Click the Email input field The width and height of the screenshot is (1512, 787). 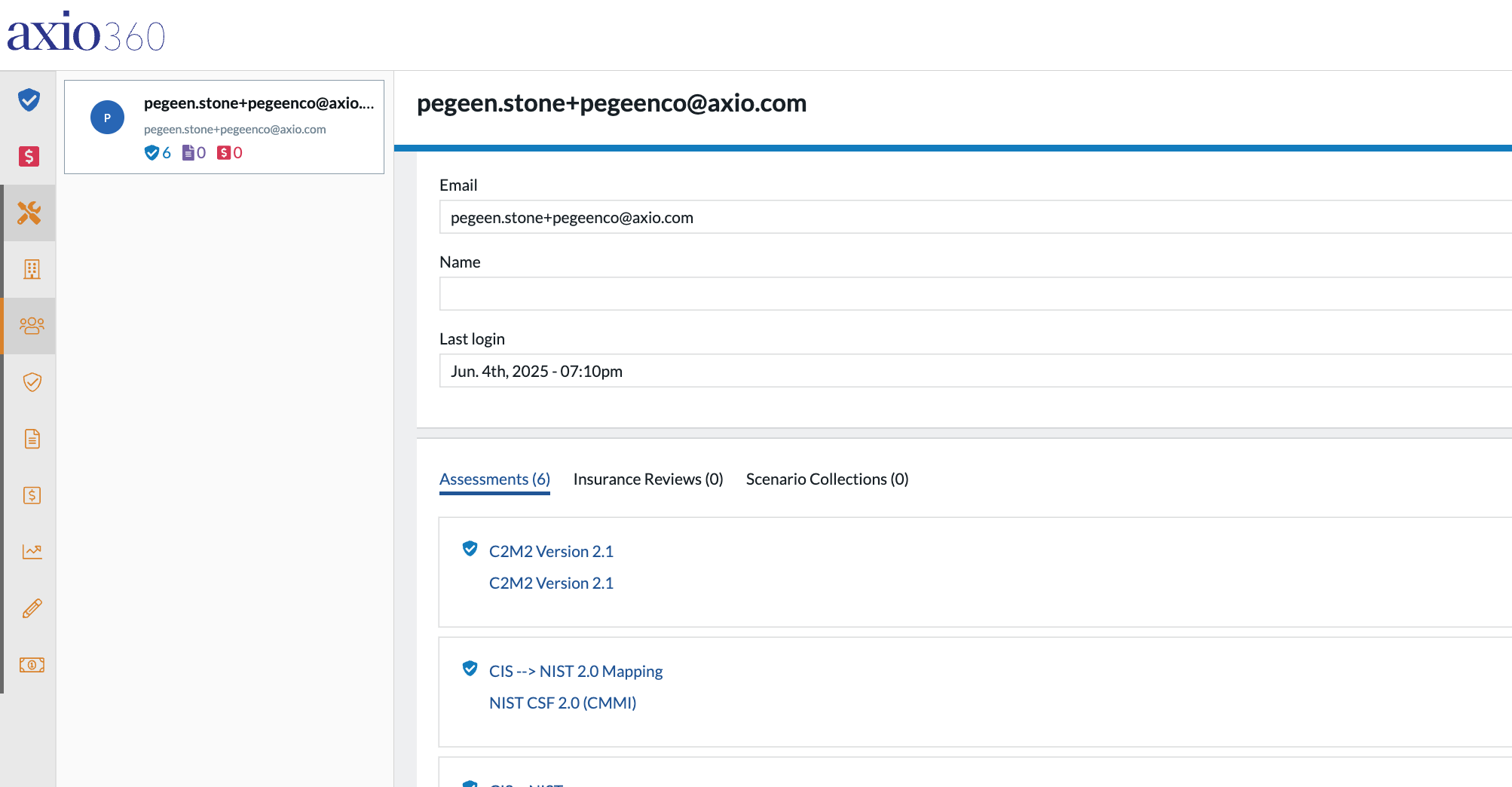pos(975,217)
